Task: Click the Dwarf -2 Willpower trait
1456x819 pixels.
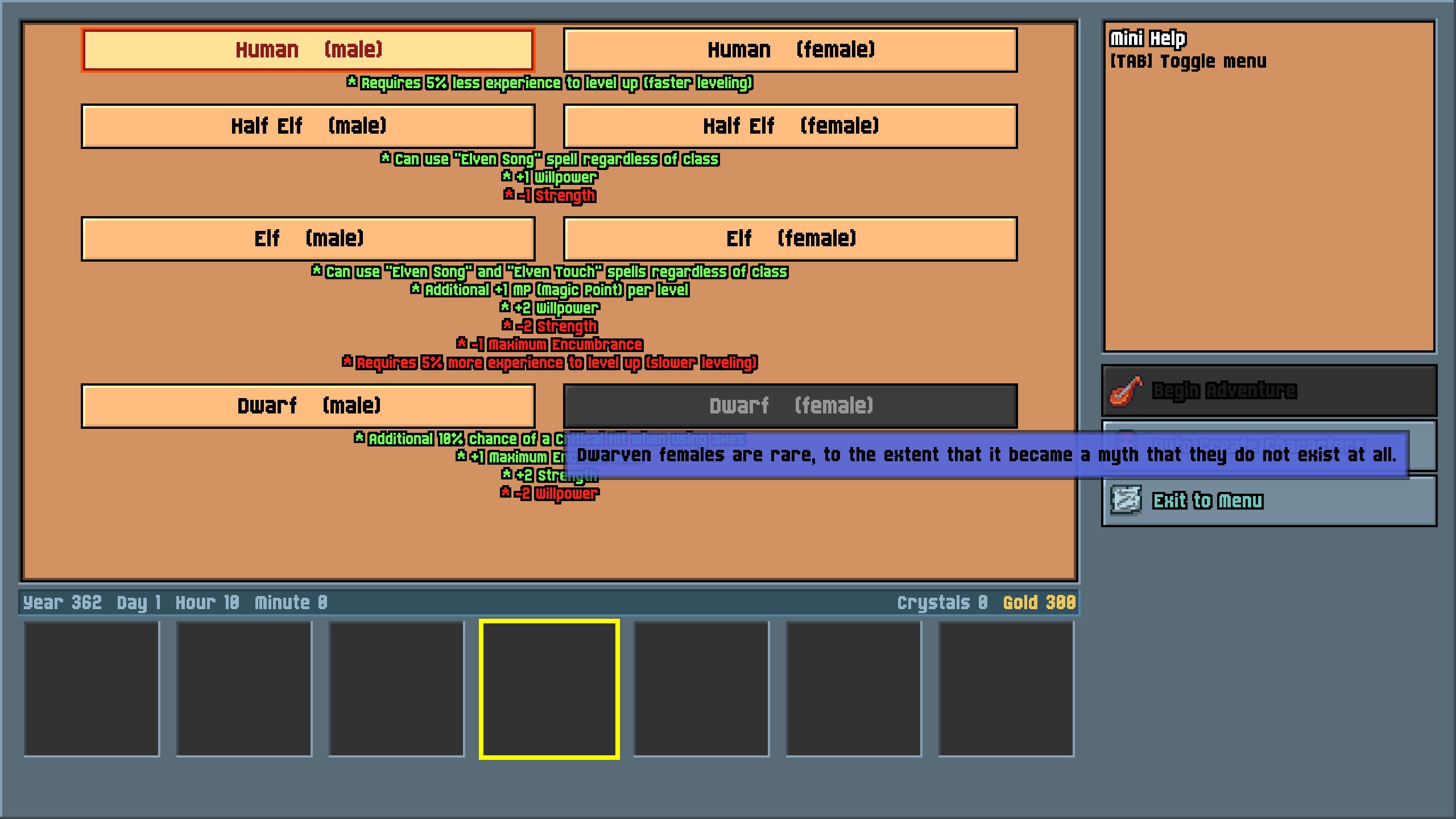Action: [549, 494]
